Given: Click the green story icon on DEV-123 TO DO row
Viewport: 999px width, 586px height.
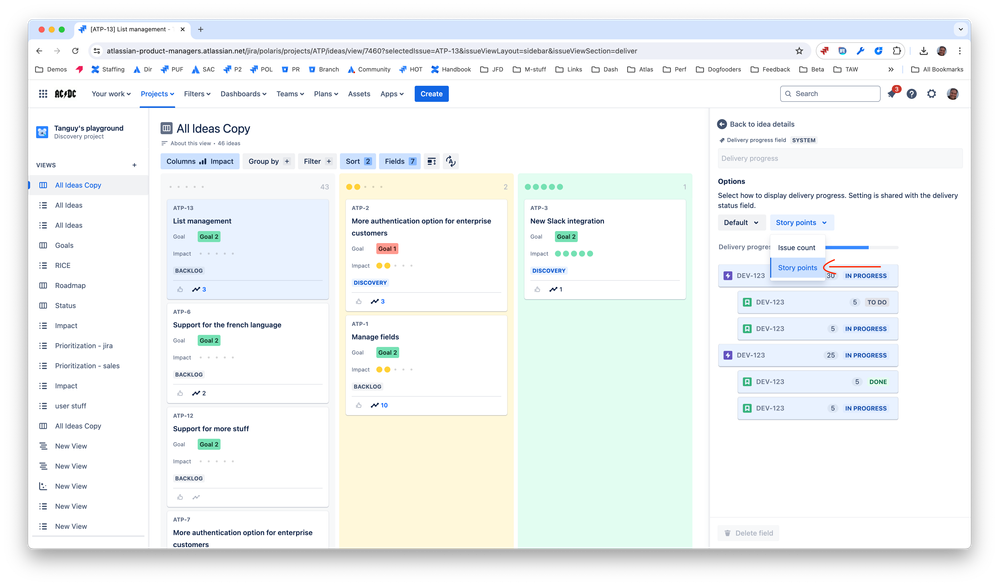Looking at the screenshot, I should click(x=747, y=302).
